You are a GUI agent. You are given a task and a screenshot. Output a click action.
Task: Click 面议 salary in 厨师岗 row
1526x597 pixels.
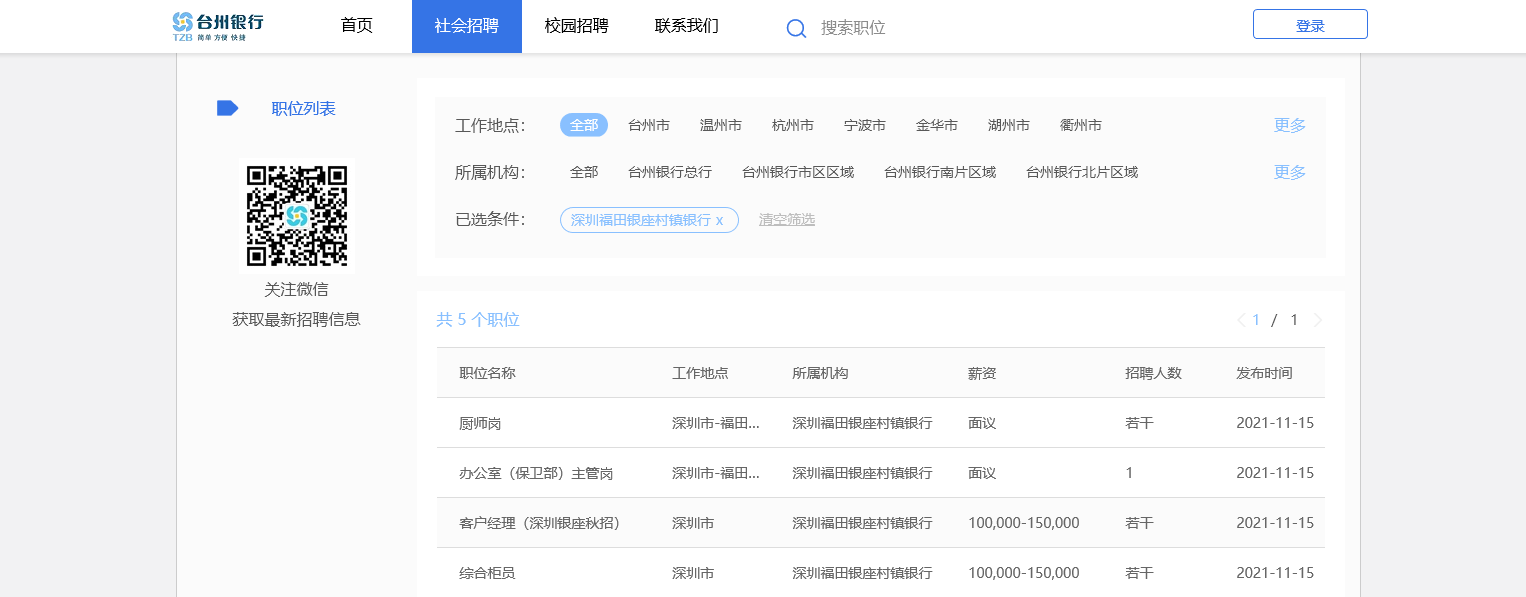[x=982, y=423]
